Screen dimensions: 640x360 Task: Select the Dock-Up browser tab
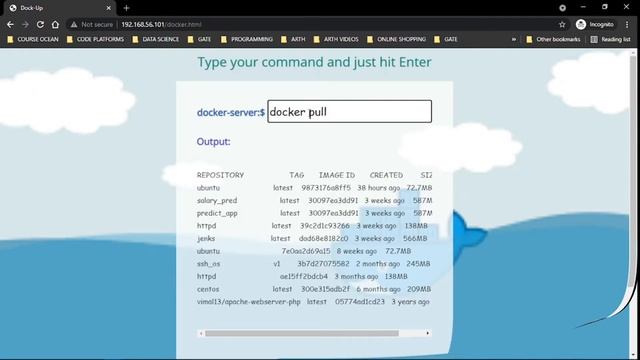(60, 8)
